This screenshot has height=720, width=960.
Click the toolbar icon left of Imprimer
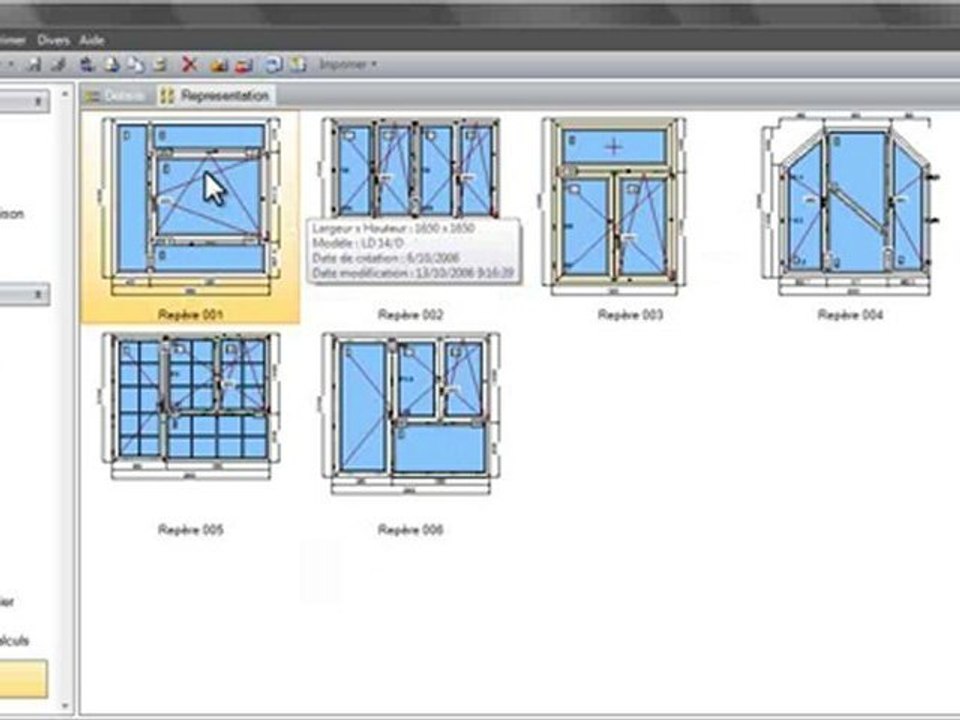click(298, 64)
